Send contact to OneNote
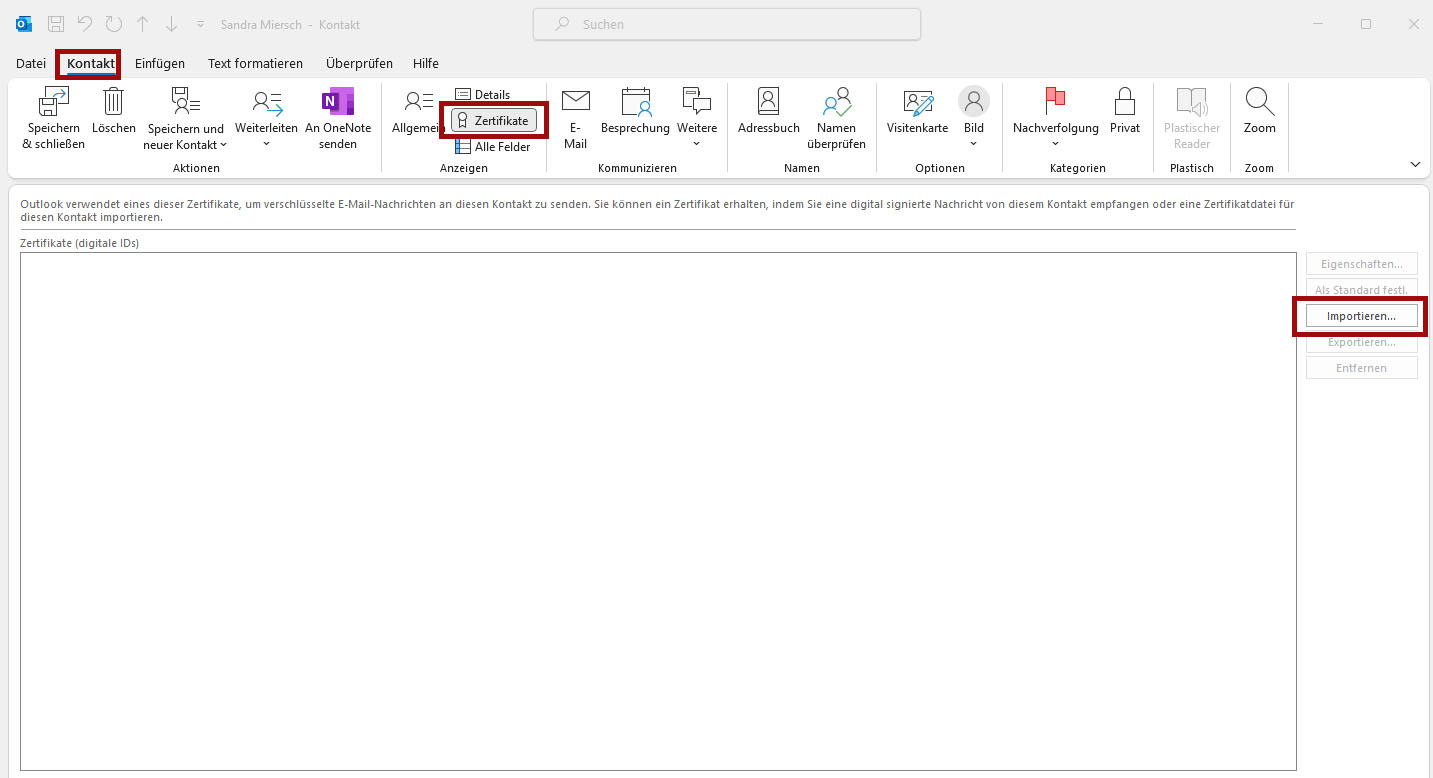This screenshot has height=778, width=1433. (x=338, y=118)
